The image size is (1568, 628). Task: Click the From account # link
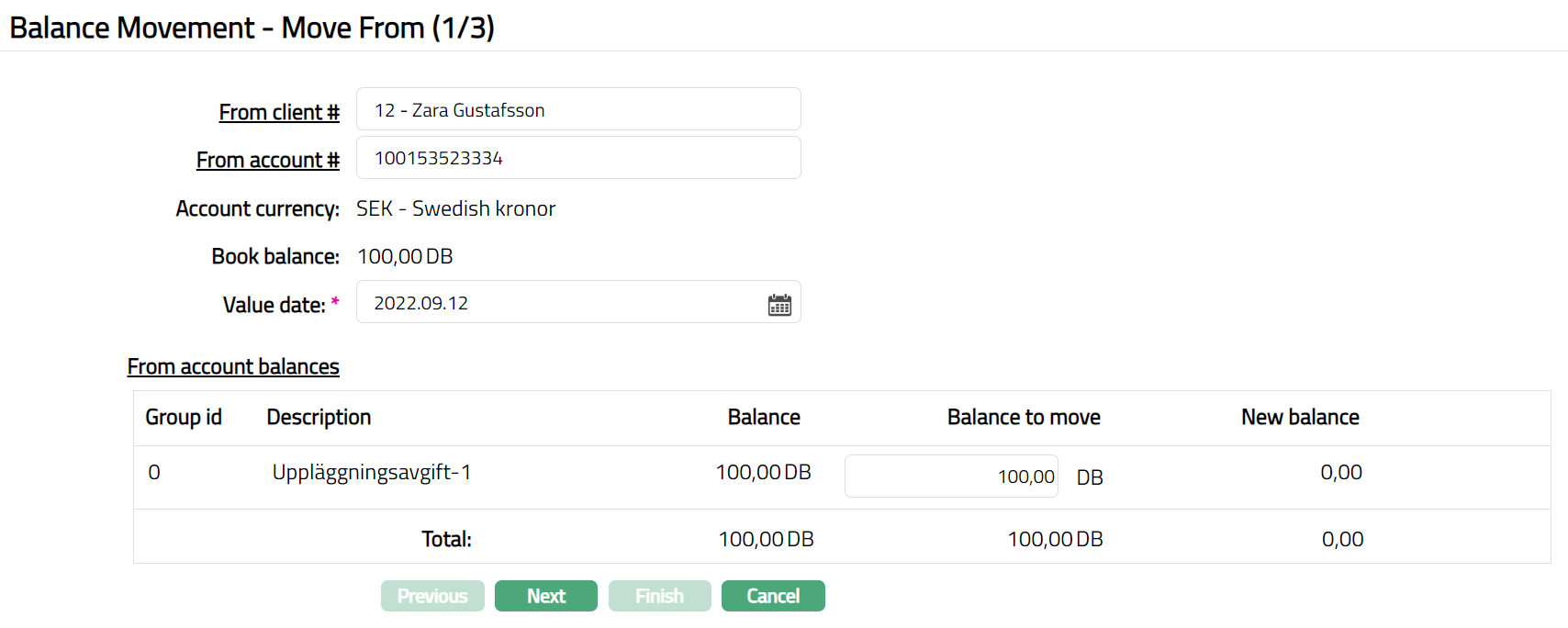(x=267, y=160)
